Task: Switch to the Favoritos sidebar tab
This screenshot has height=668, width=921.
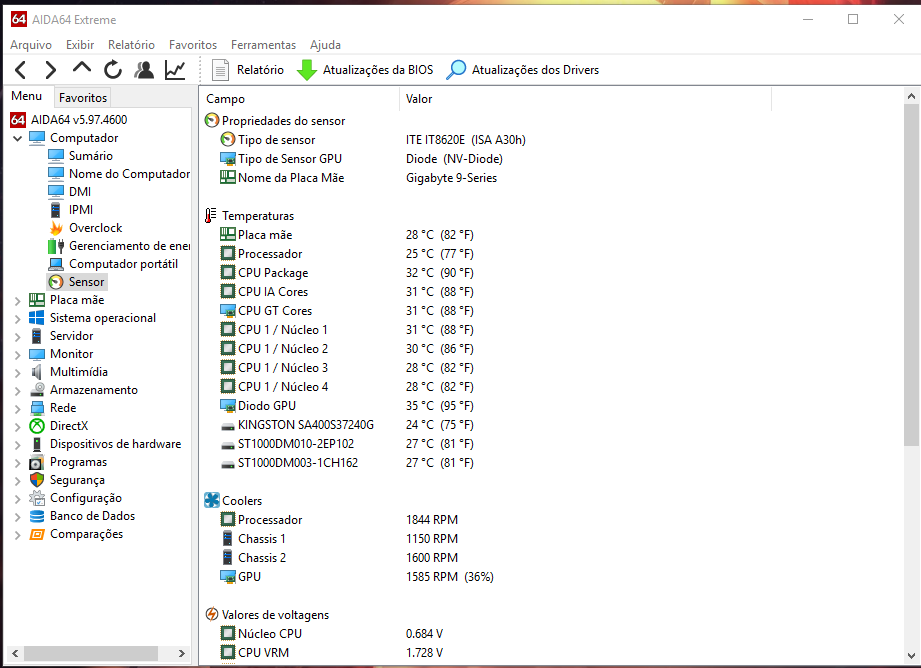Action: (83, 98)
